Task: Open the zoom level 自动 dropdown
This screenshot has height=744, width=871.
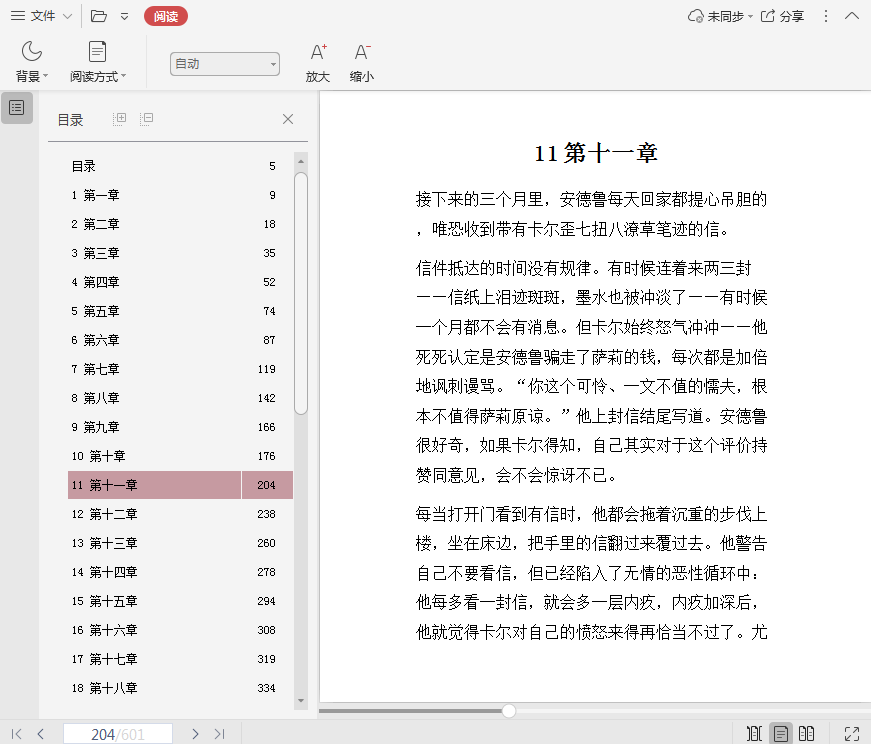Action: click(x=224, y=64)
